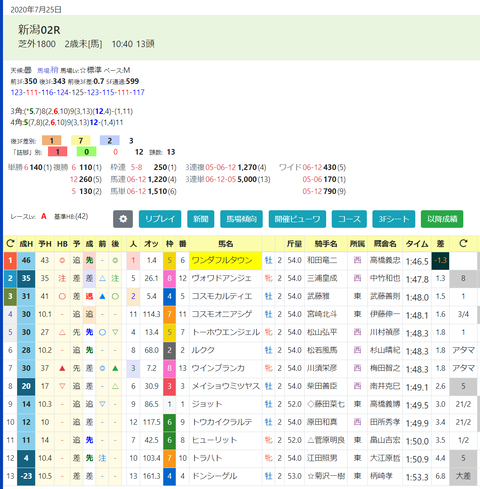This screenshot has width=480, height=489.
Task: Click the 馬場:稍 track condition link
Action: click(x=48, y=70)
